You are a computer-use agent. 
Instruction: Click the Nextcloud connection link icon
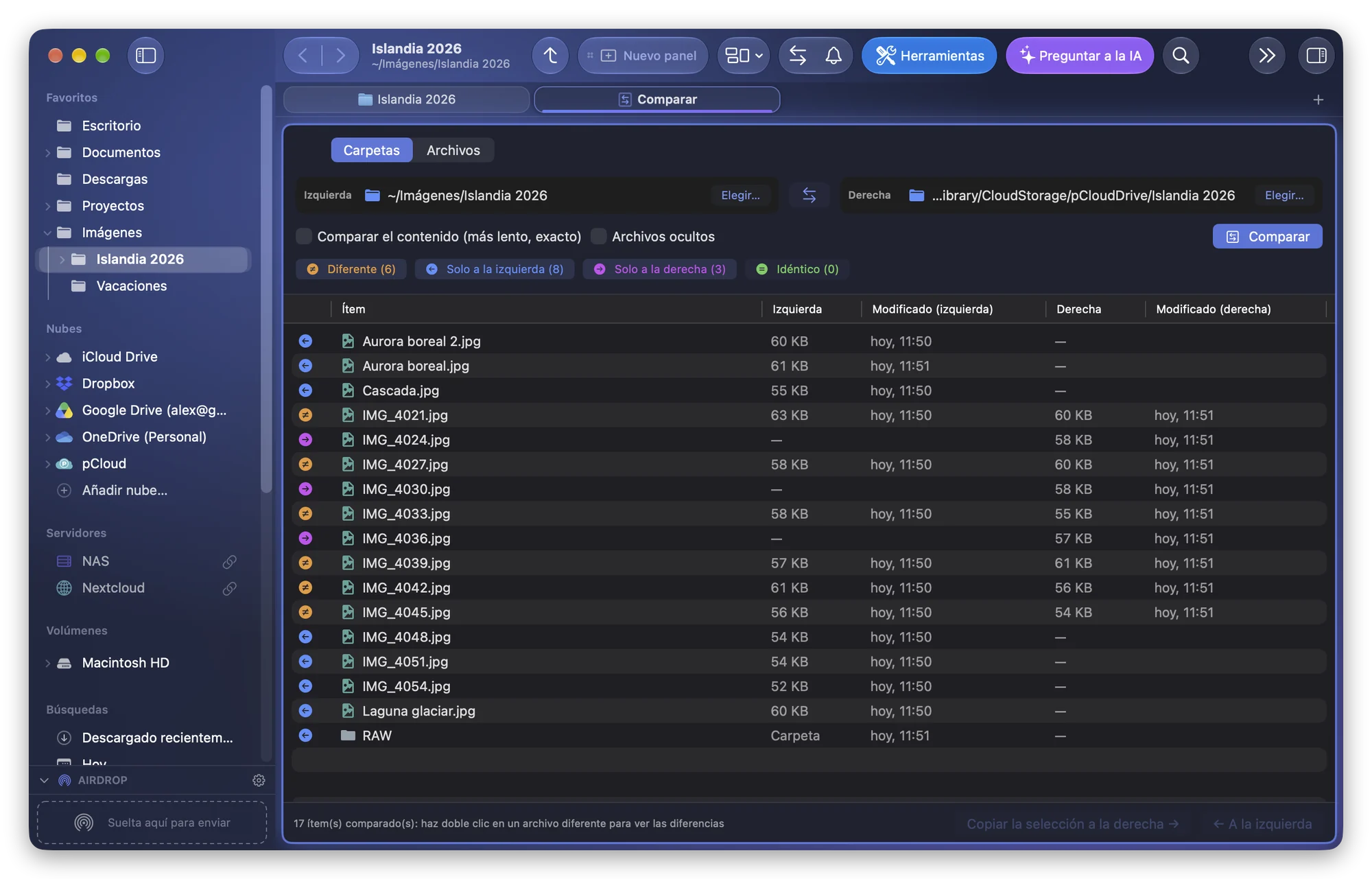pos(229,589)
